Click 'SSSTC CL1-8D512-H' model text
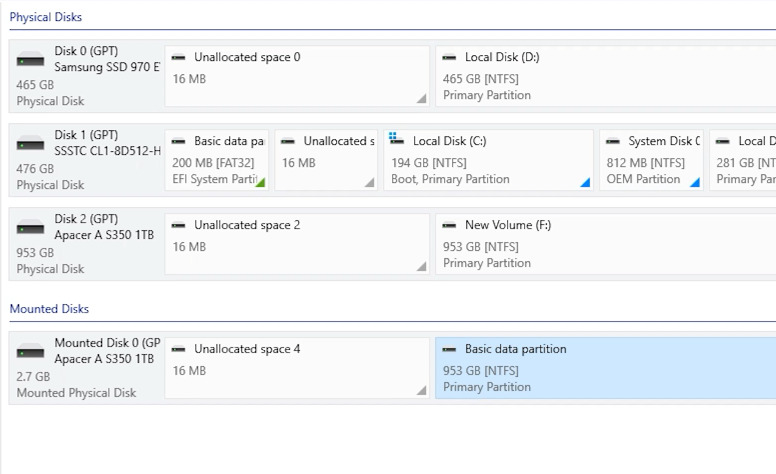 pos(107,151)
